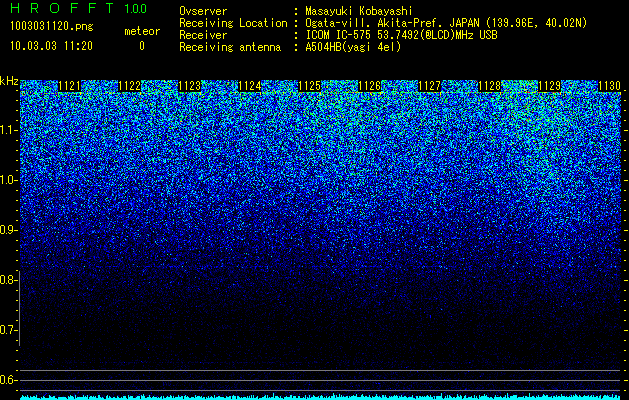The height and width of the screenshot is (400, 629).
Task: Click the antenna A504HB(yagi 4el) text
Action: coord(353,47)
